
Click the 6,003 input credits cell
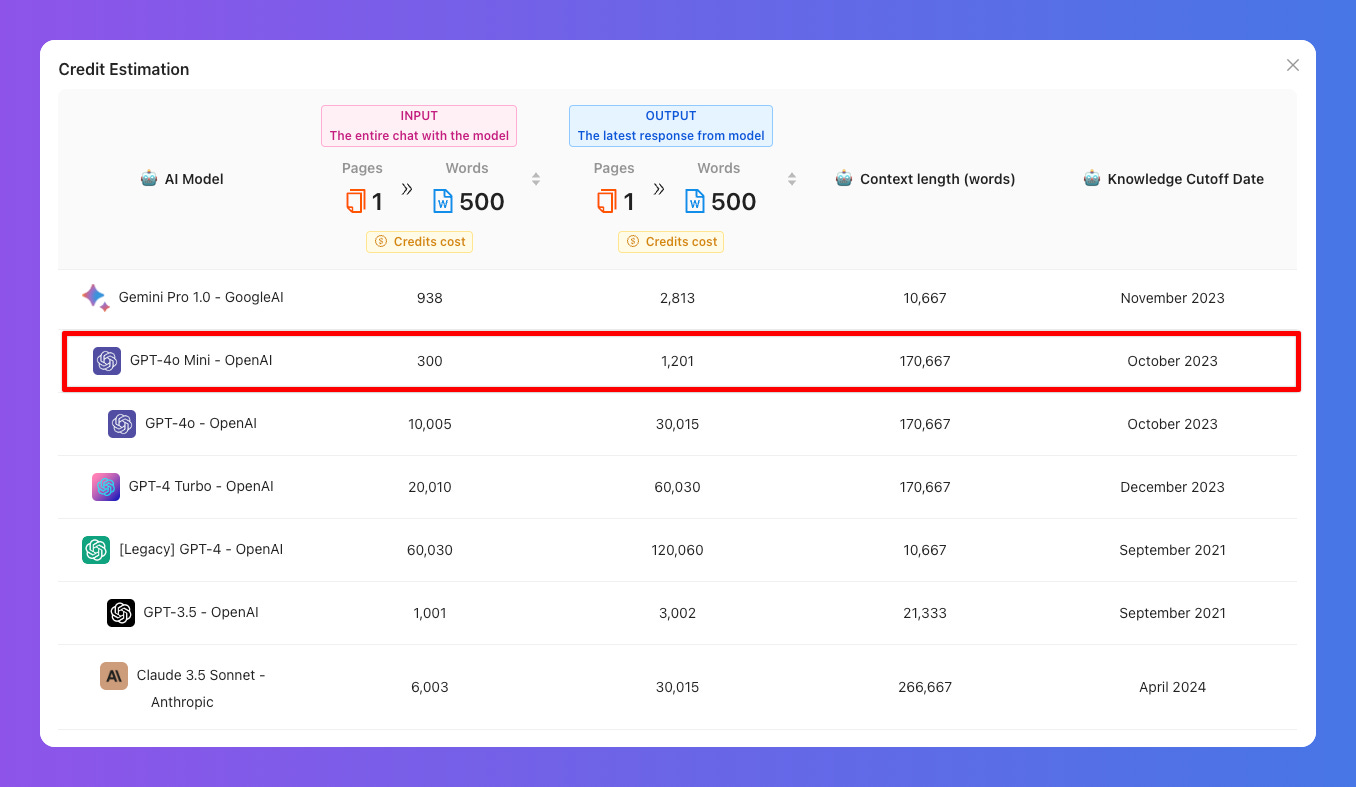(430, 687)
